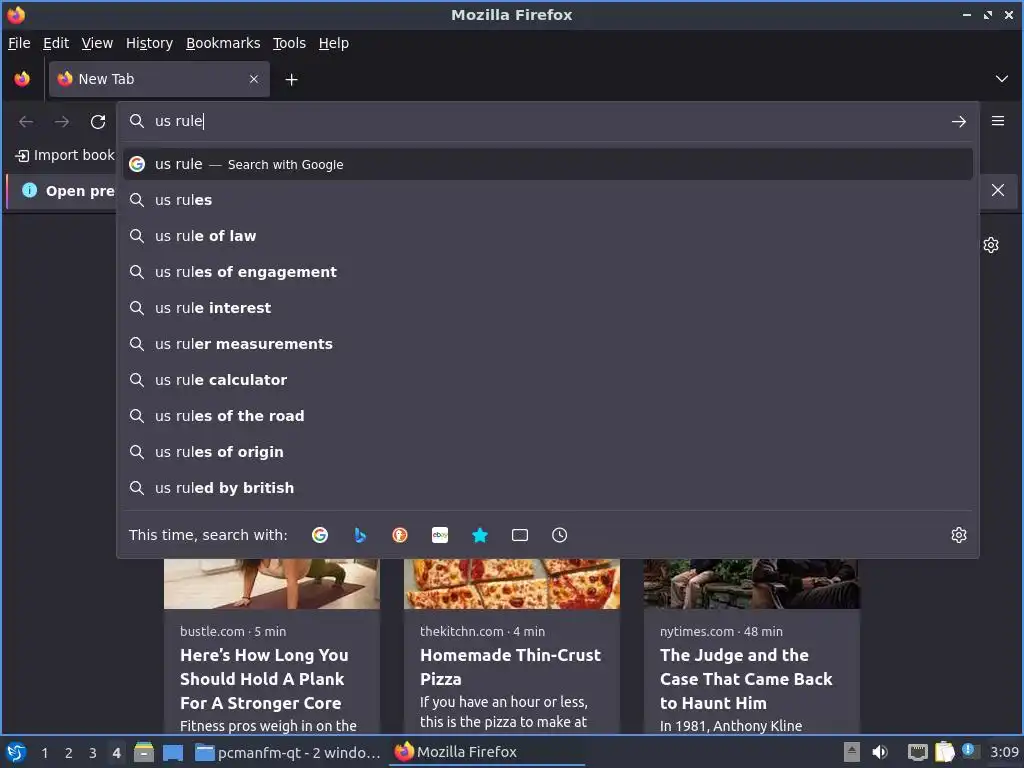
Task: Open the volume control tray icon
Action: pyautogui.click(x=880, y=752)
